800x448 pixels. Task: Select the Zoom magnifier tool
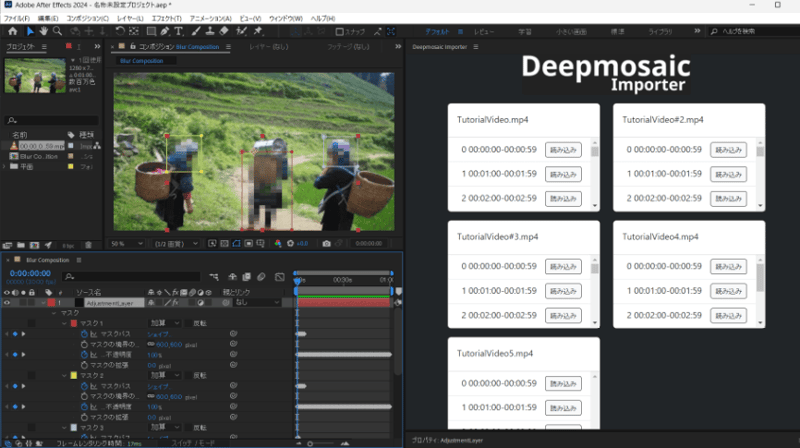point(58,31)
